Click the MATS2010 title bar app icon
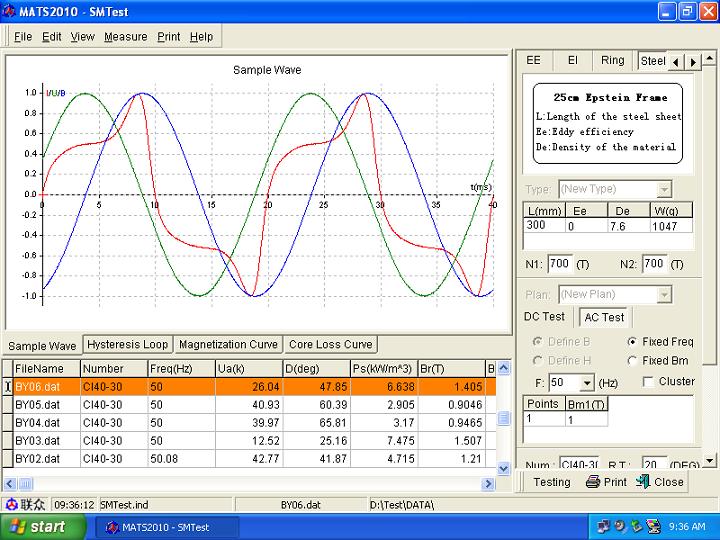 10,11
